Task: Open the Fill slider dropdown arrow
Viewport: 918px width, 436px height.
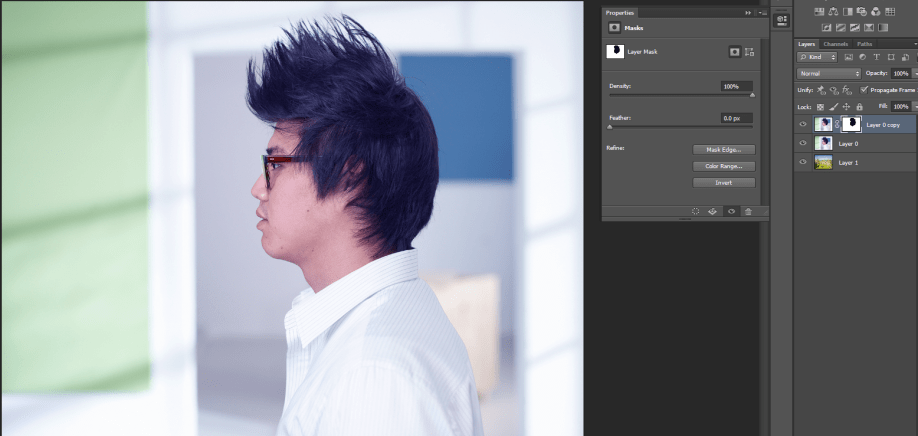Action: click(x=914, y=107)
